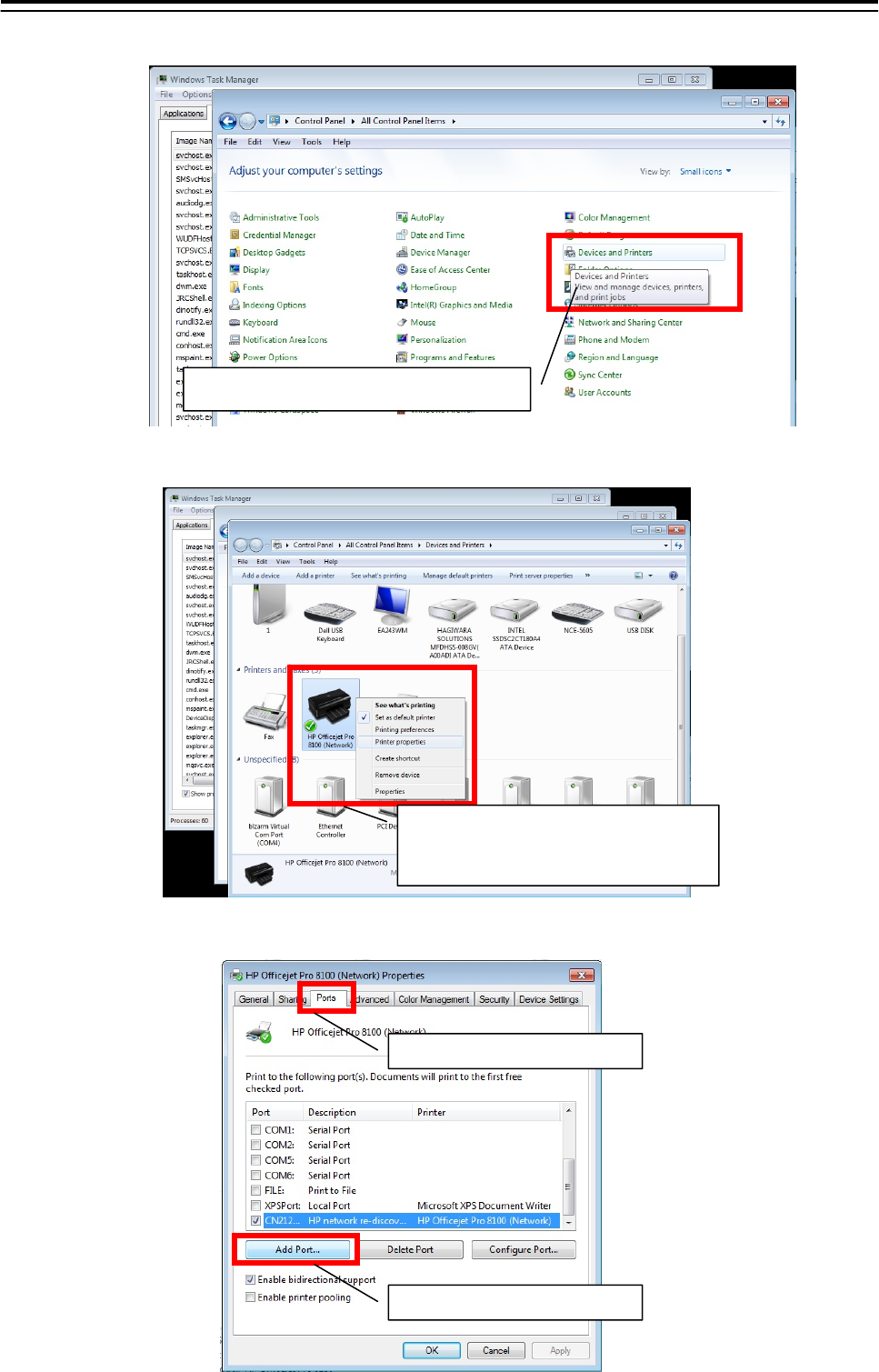
Task: Open the address bar history dropdown in All Control Panel Items window
Action: pyautogui.click(x=764, y=121)
